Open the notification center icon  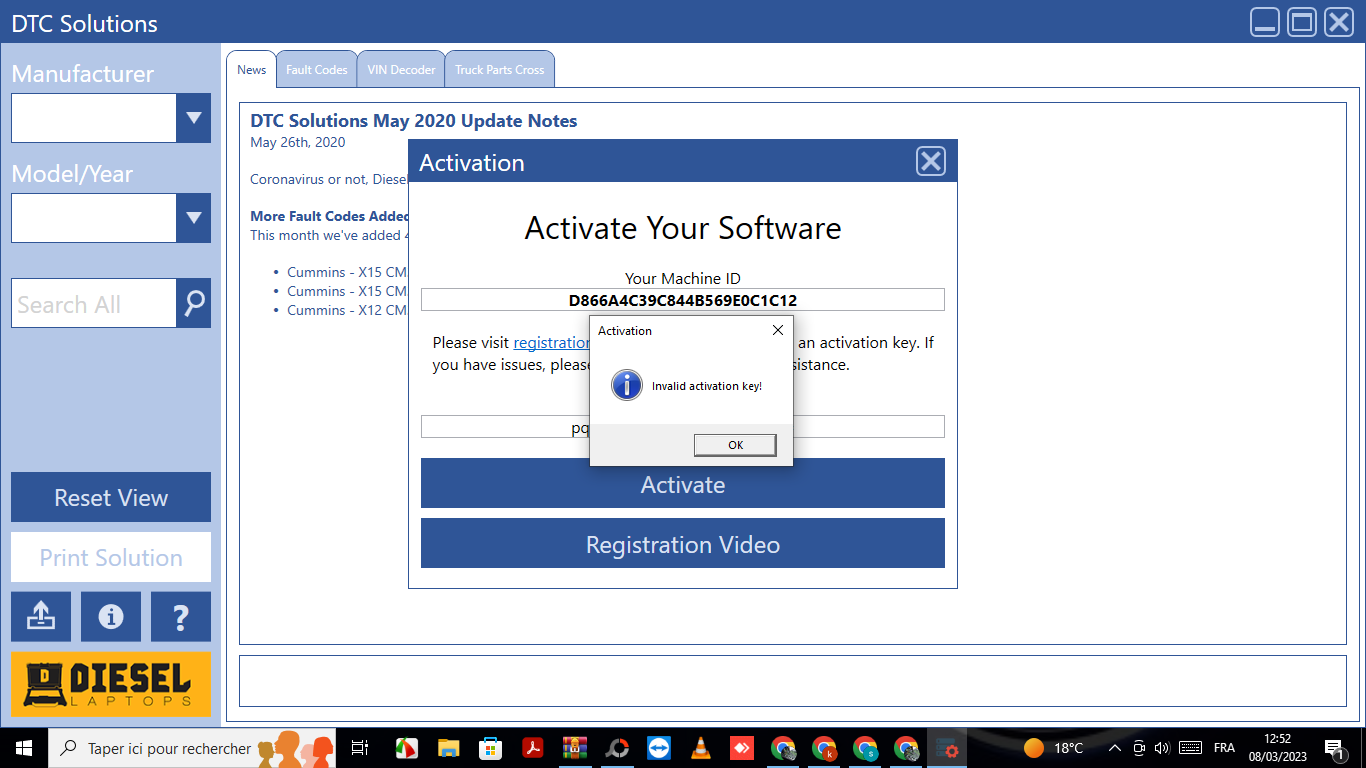coord(1334,748)
